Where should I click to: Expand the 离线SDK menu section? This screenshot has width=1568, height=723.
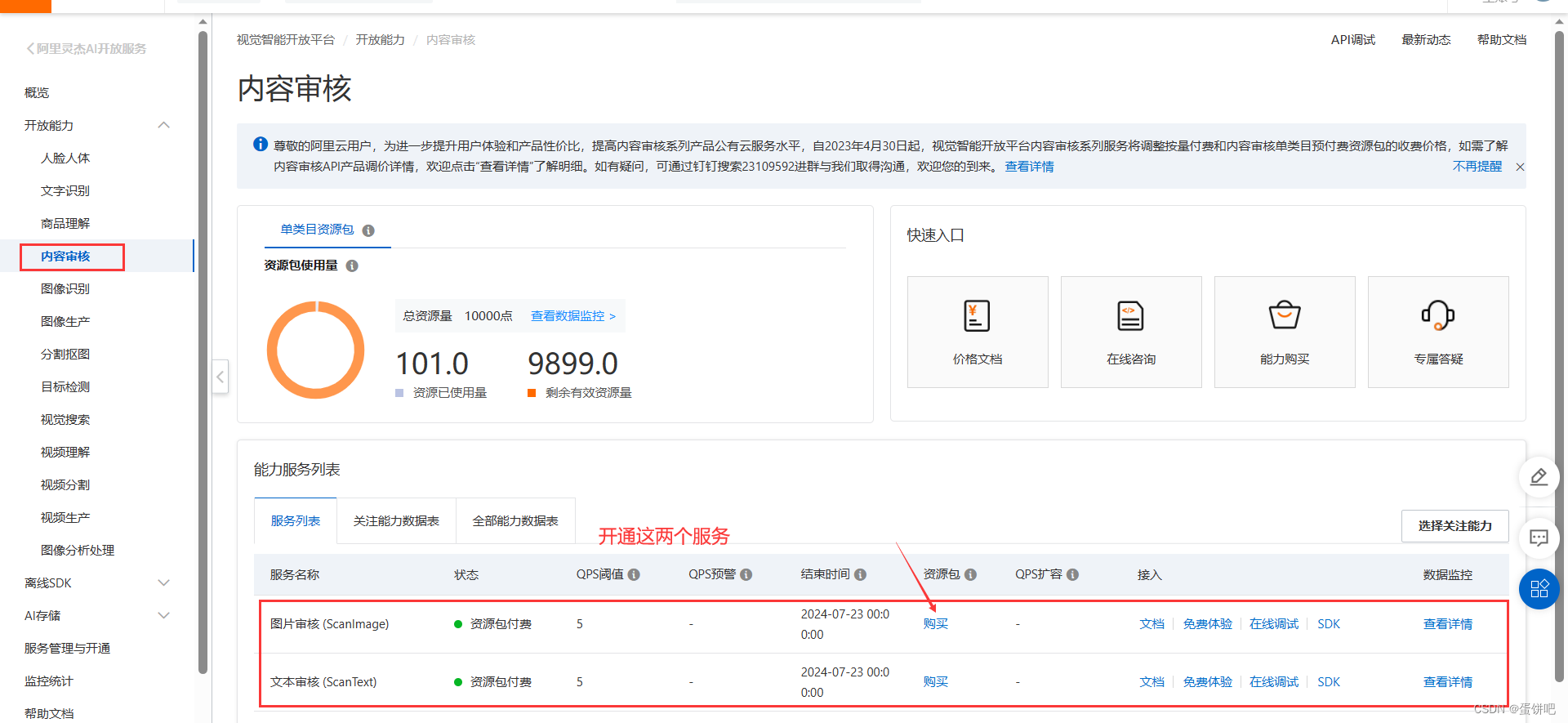click(x=163, y=582)
